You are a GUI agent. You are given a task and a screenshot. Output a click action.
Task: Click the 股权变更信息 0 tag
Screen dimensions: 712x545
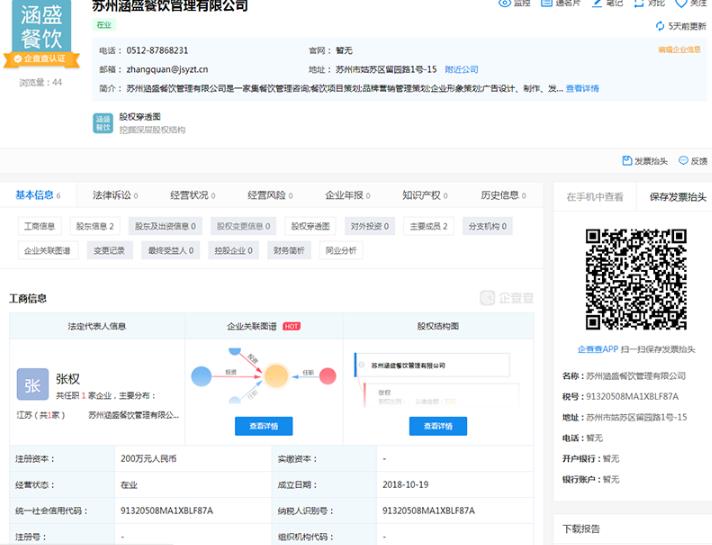tap(243, 226)
